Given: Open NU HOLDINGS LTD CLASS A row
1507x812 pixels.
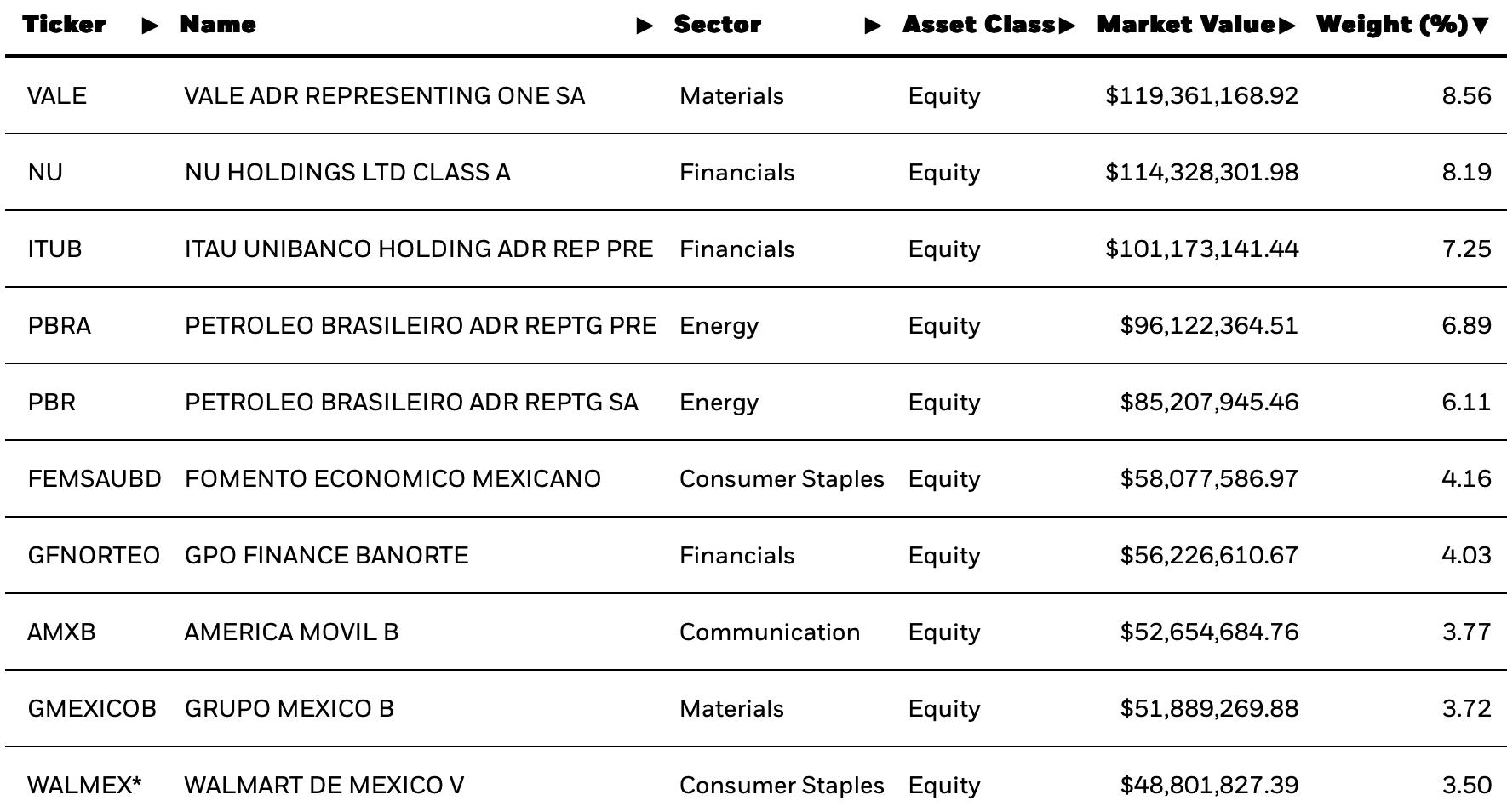Looking at the screenshot, I should coord(756,172).
